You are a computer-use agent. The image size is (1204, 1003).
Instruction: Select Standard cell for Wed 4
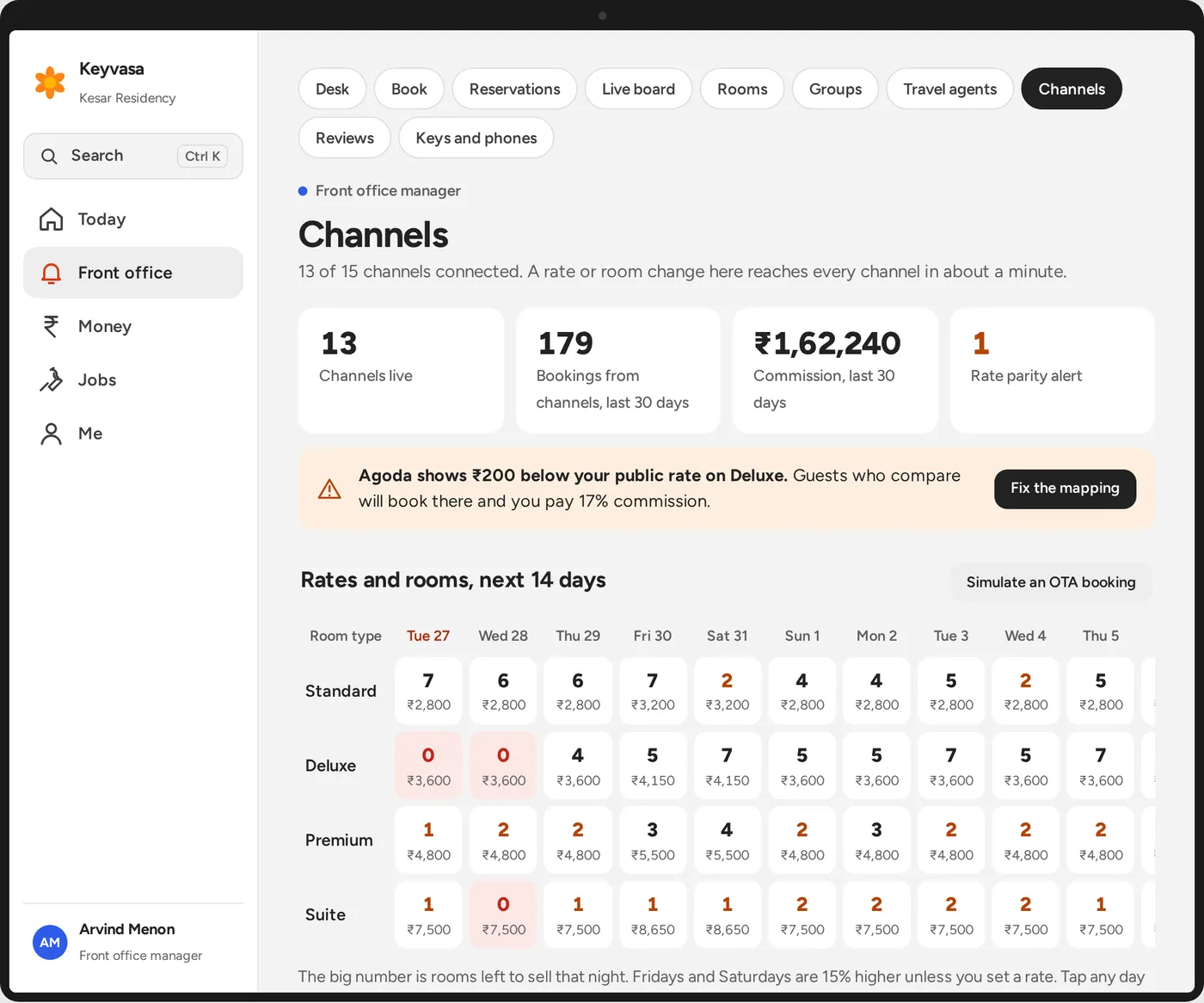[x=1025, y=691]
